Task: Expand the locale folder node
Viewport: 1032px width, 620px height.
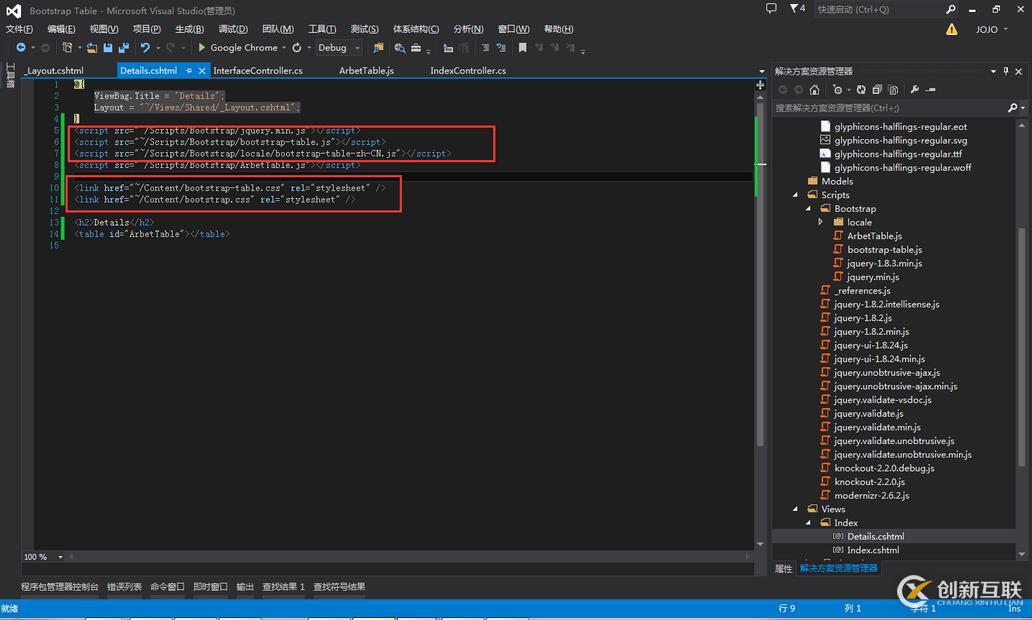Action: click(821, 222)
